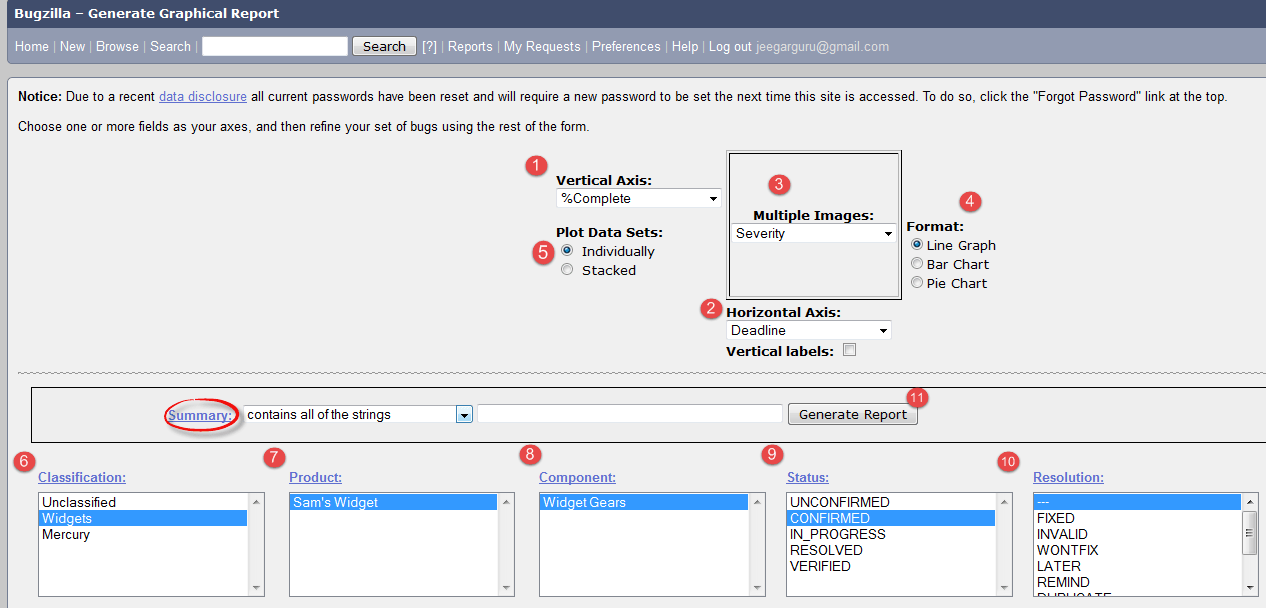The image size is (1266, 608).
Task: Select Pie Chart format
Action: (916, 283)
